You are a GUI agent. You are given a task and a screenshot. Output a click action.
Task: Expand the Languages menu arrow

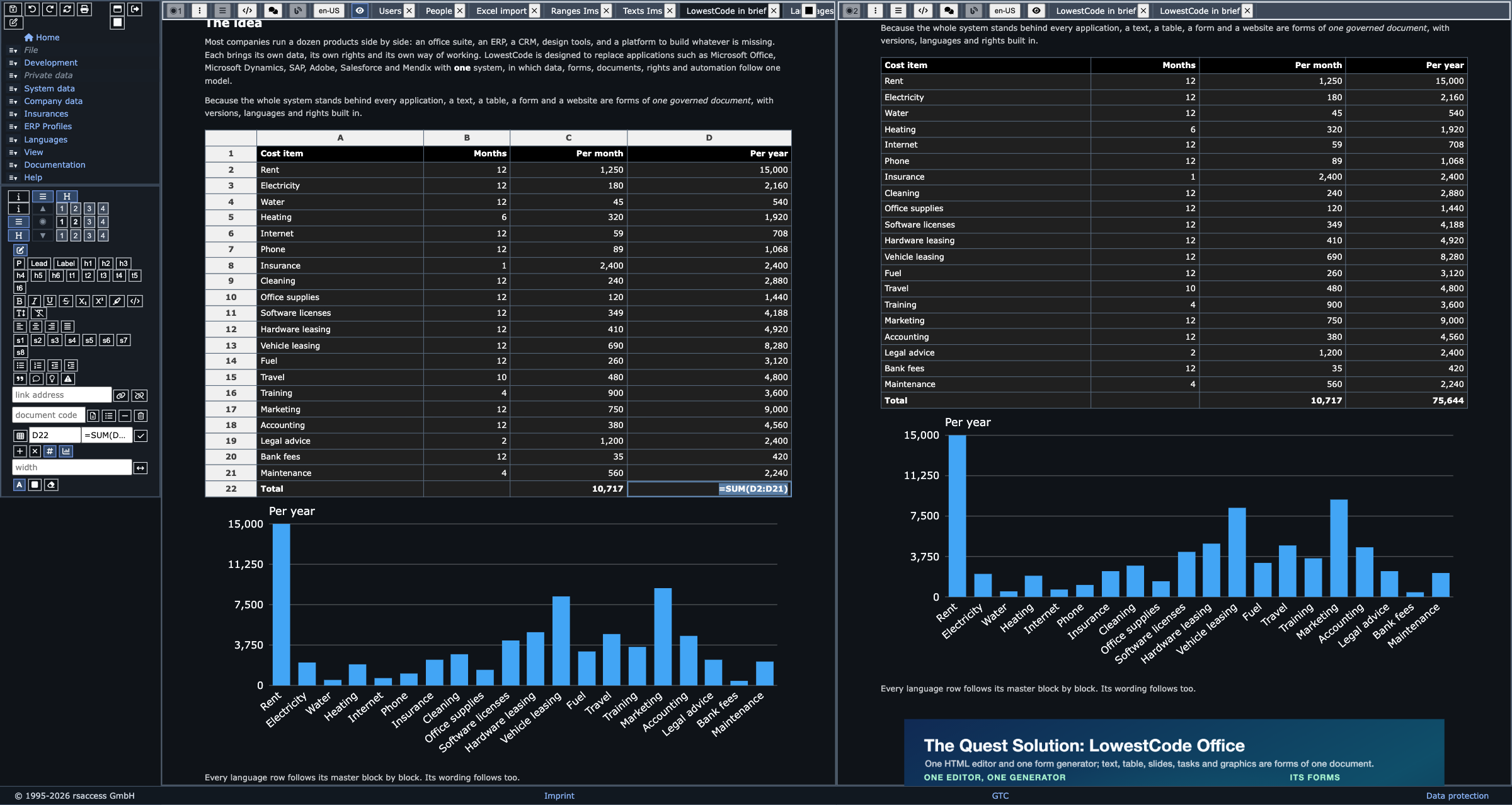(13, 140)
